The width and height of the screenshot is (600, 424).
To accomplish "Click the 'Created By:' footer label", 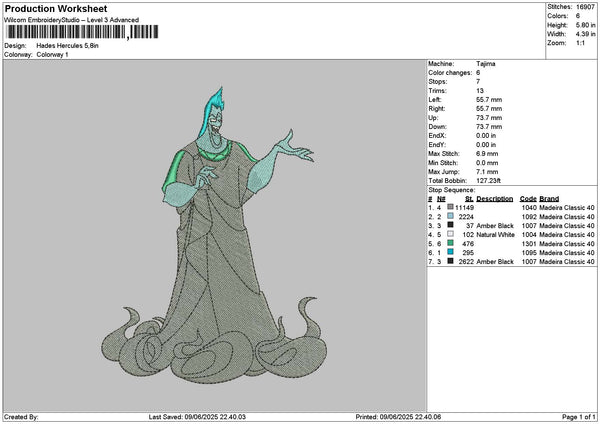I will [21, 417].
